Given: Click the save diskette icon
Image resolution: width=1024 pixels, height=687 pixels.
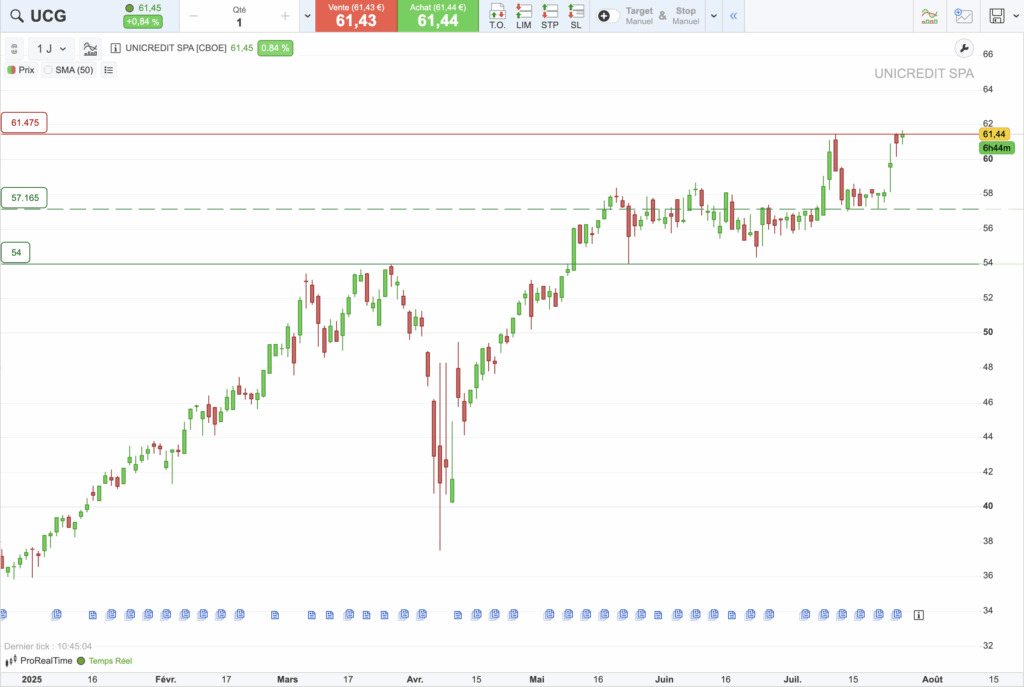Looking at the screenshot, I should tap(997, 16).
